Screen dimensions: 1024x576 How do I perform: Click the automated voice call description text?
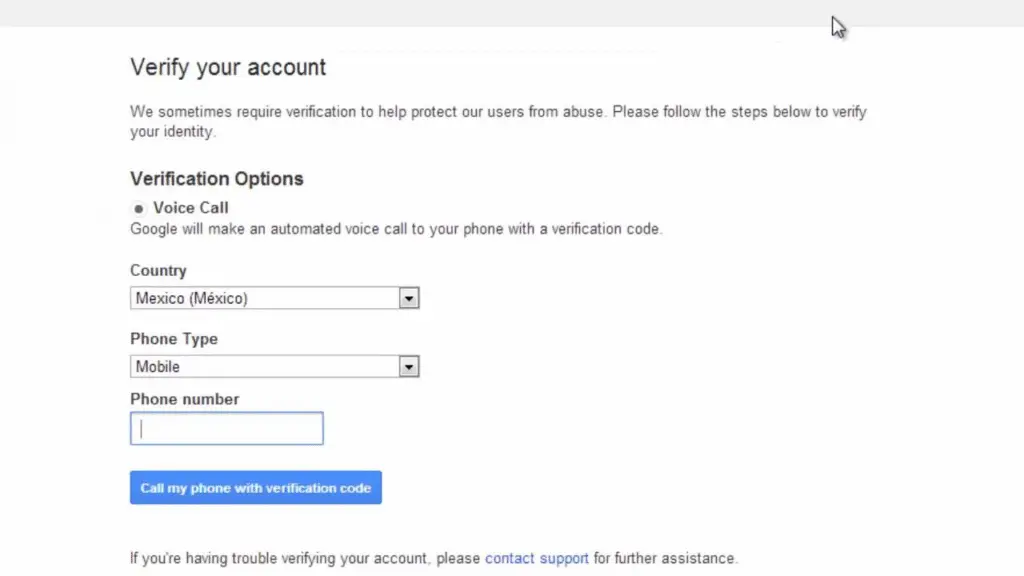tap(396, 229)
